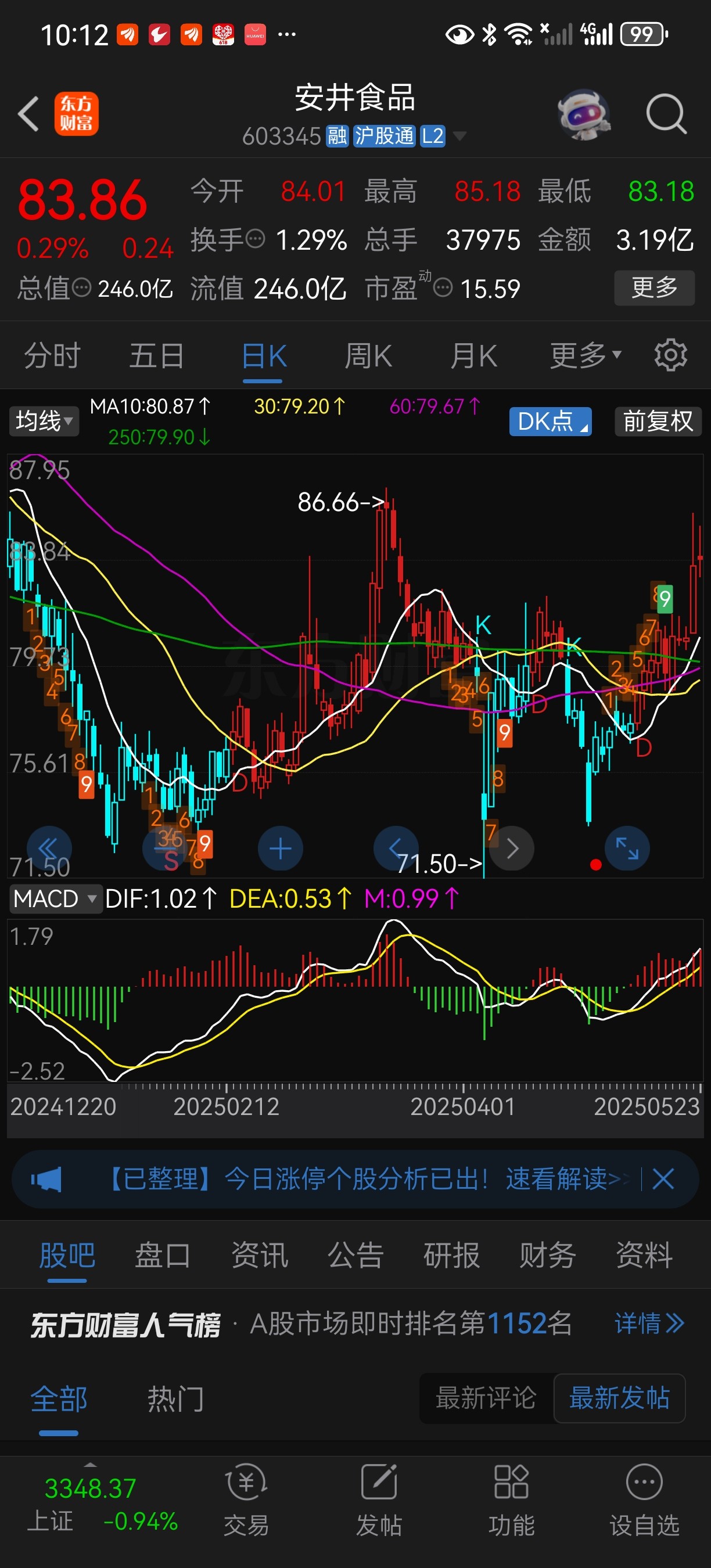Open 发帖 compose icon in bottom bar
Viewport: 711px width, 1568px height.
379,1500
